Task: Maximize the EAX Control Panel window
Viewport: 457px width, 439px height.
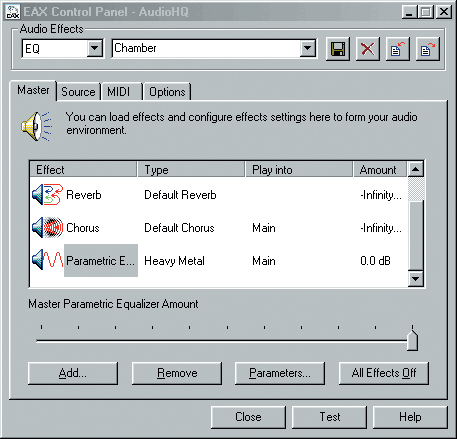Action: click(425, 12)
